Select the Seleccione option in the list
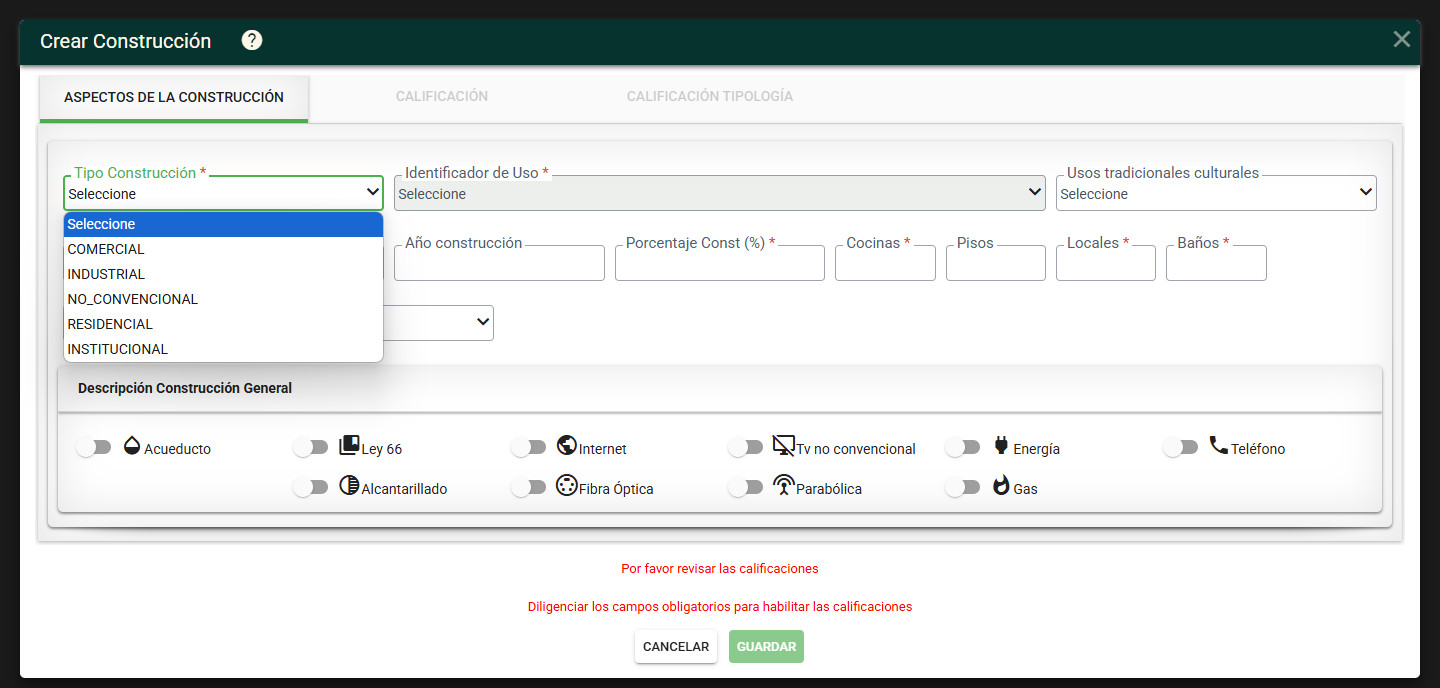Viewport: 1440px width, 688px height. point(223,224)
